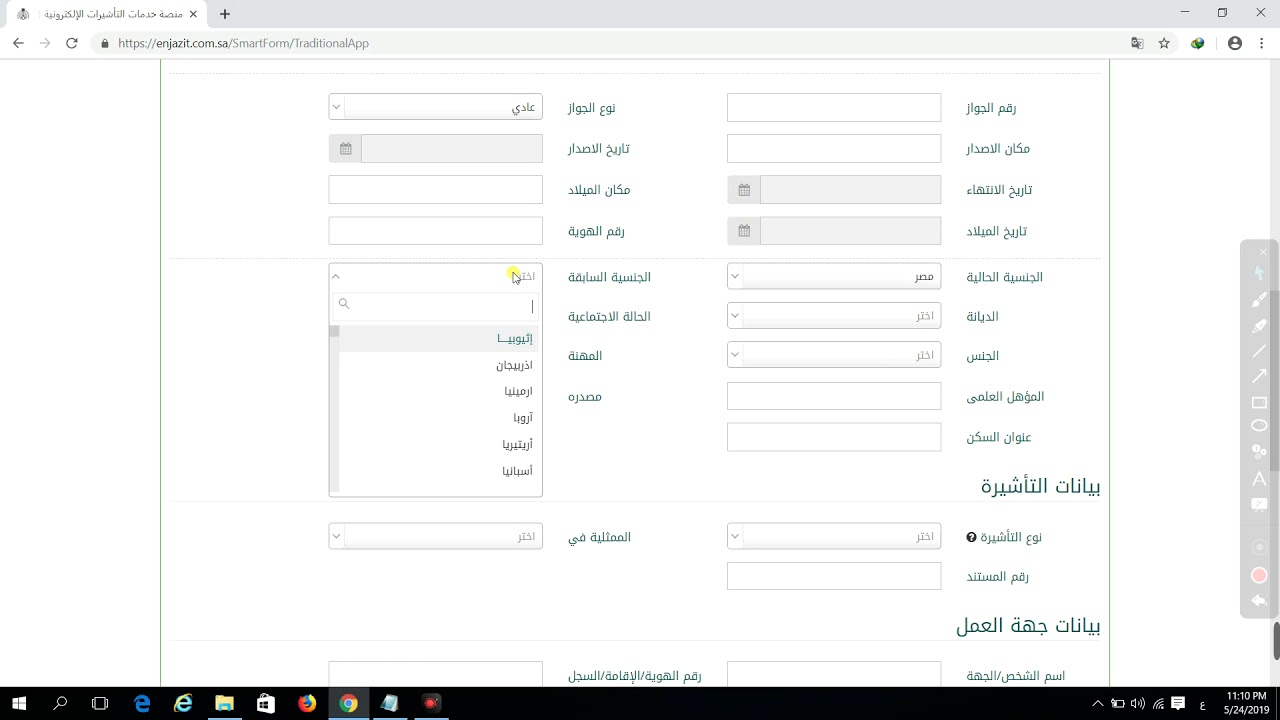This screenshot has height=720, width=1280.
Task: Click the browser address bar URL
Action: coord(243,43)
